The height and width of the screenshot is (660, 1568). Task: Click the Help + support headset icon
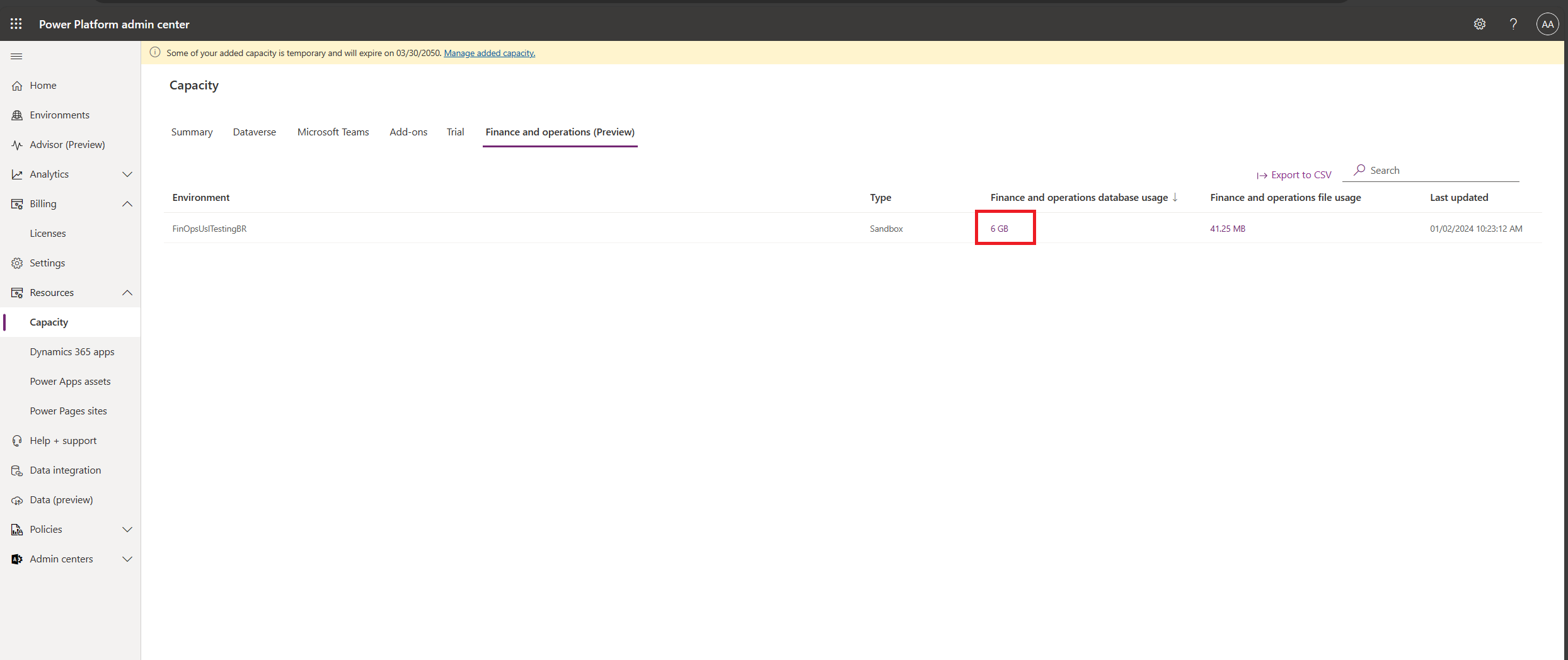tap(17, 441)
